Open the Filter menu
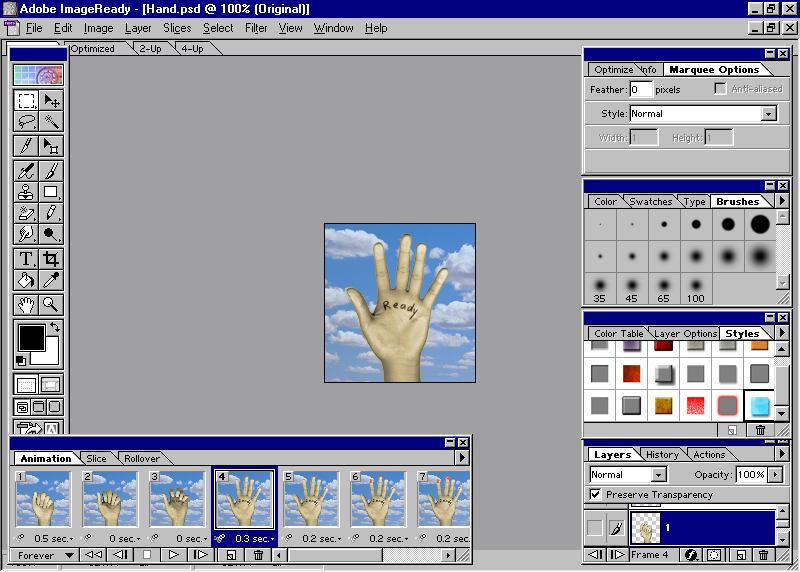Image resolution: width=800 pixels, height=572 pixels. point(256,28)
